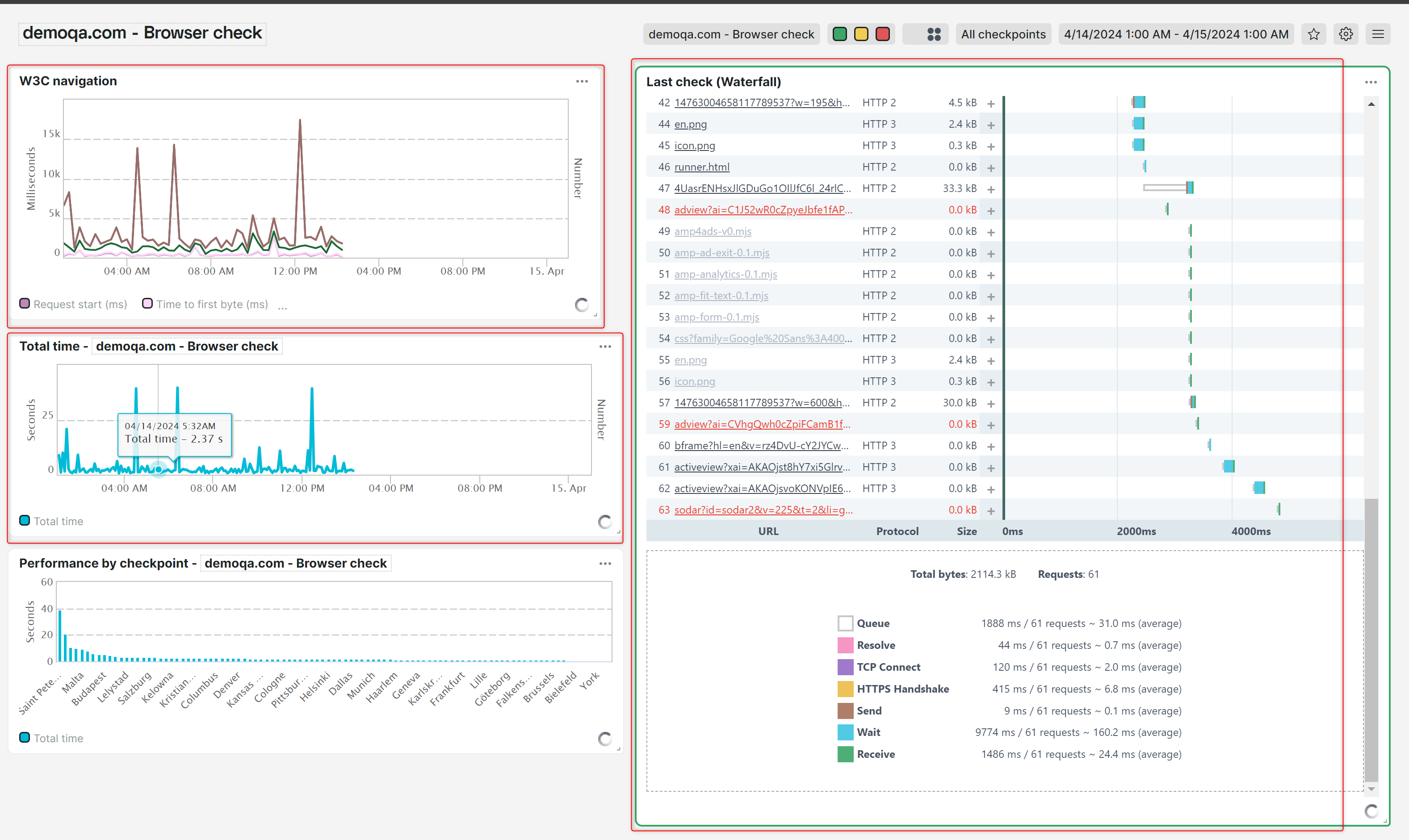
Task: Expand request 46 runner.html details
Action: [x=991, y=168]
